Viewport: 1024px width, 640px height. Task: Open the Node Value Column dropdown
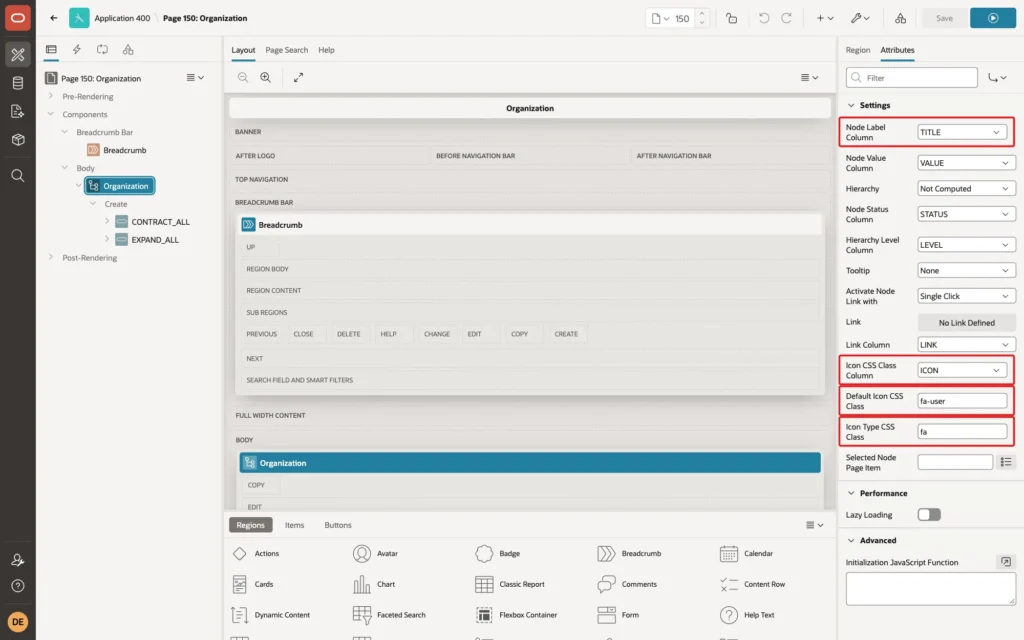[967, 163]
